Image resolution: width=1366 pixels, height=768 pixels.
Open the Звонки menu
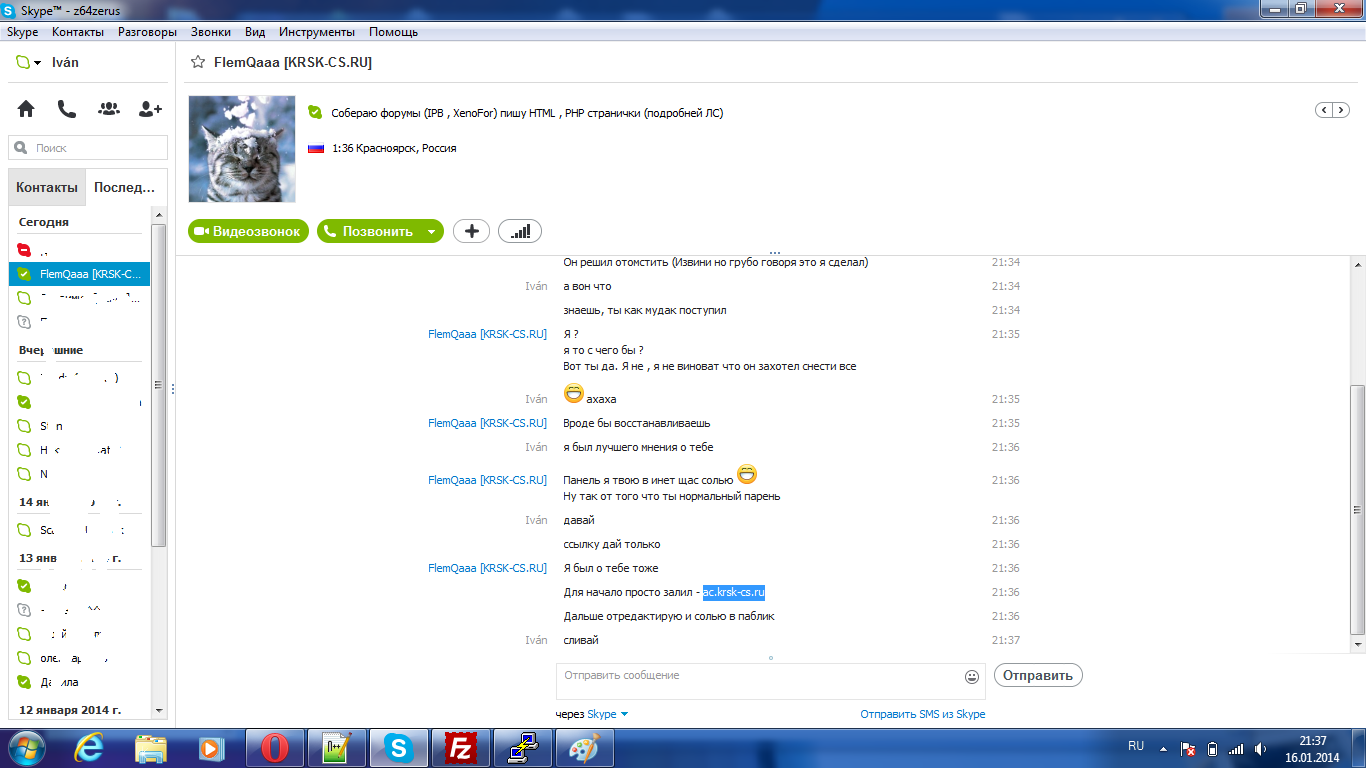[x=211, y=32]
